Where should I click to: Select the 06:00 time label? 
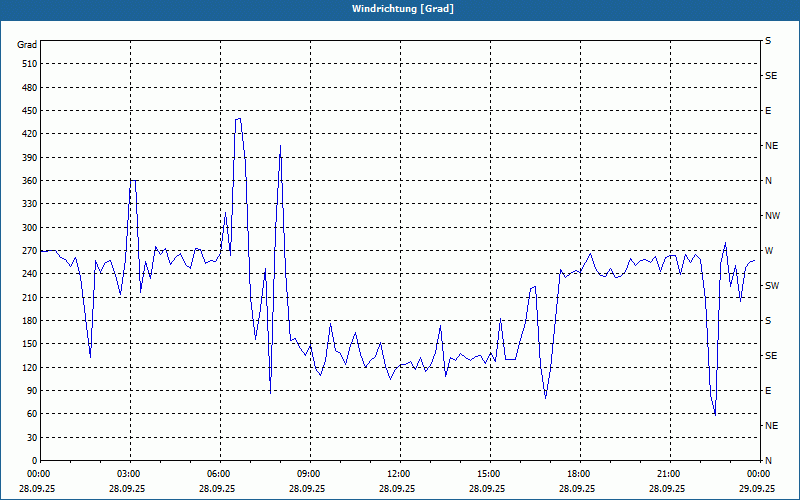point(217,474)
